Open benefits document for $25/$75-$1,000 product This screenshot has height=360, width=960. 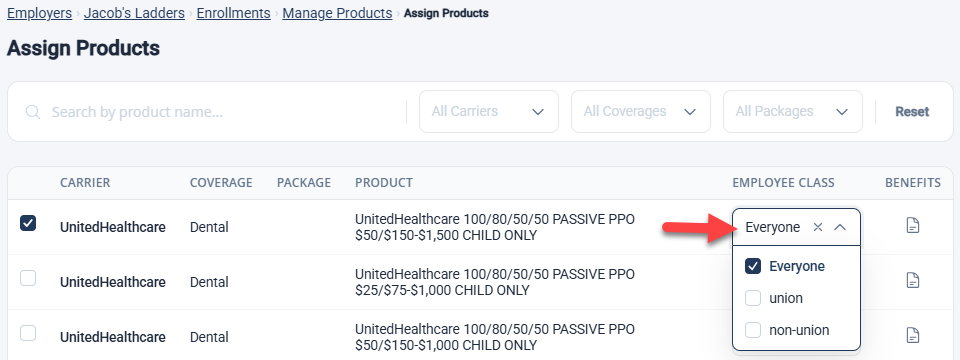pos(913,280)
